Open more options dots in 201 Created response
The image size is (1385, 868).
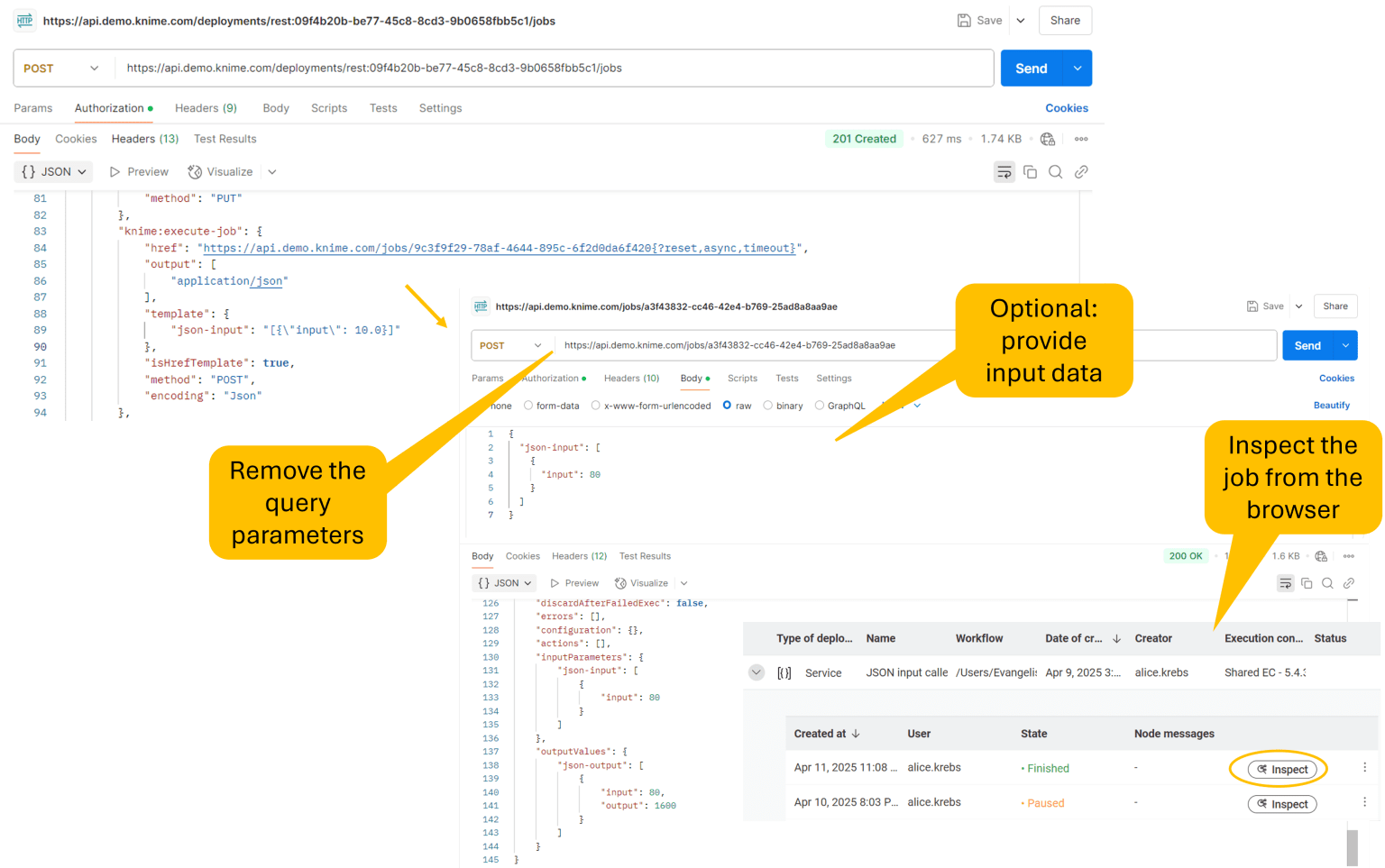tap(1081, 139)
